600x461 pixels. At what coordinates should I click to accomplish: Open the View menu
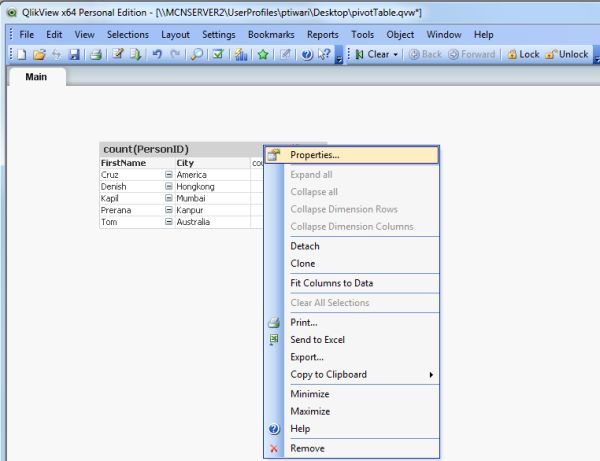85,34
